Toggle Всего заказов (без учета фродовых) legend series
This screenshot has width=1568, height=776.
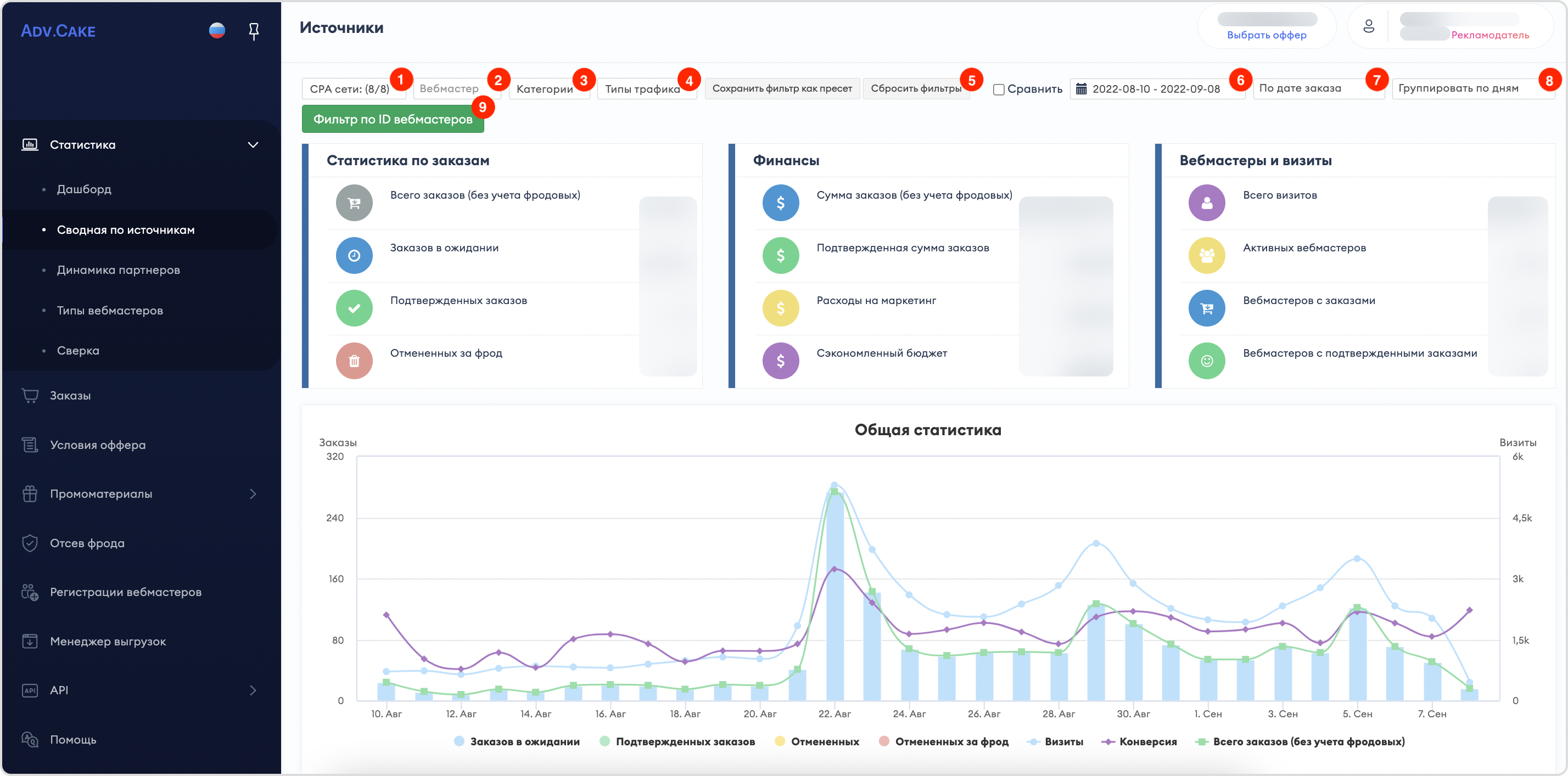point(1300,741)
